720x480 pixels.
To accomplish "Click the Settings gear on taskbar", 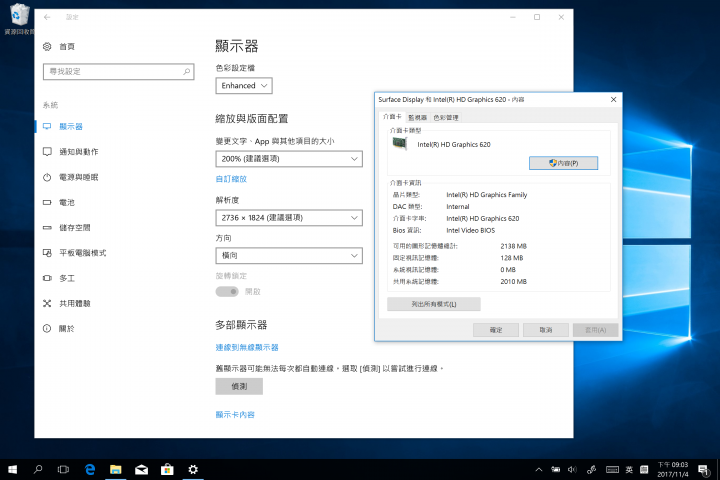I will [x=193, y=469].
